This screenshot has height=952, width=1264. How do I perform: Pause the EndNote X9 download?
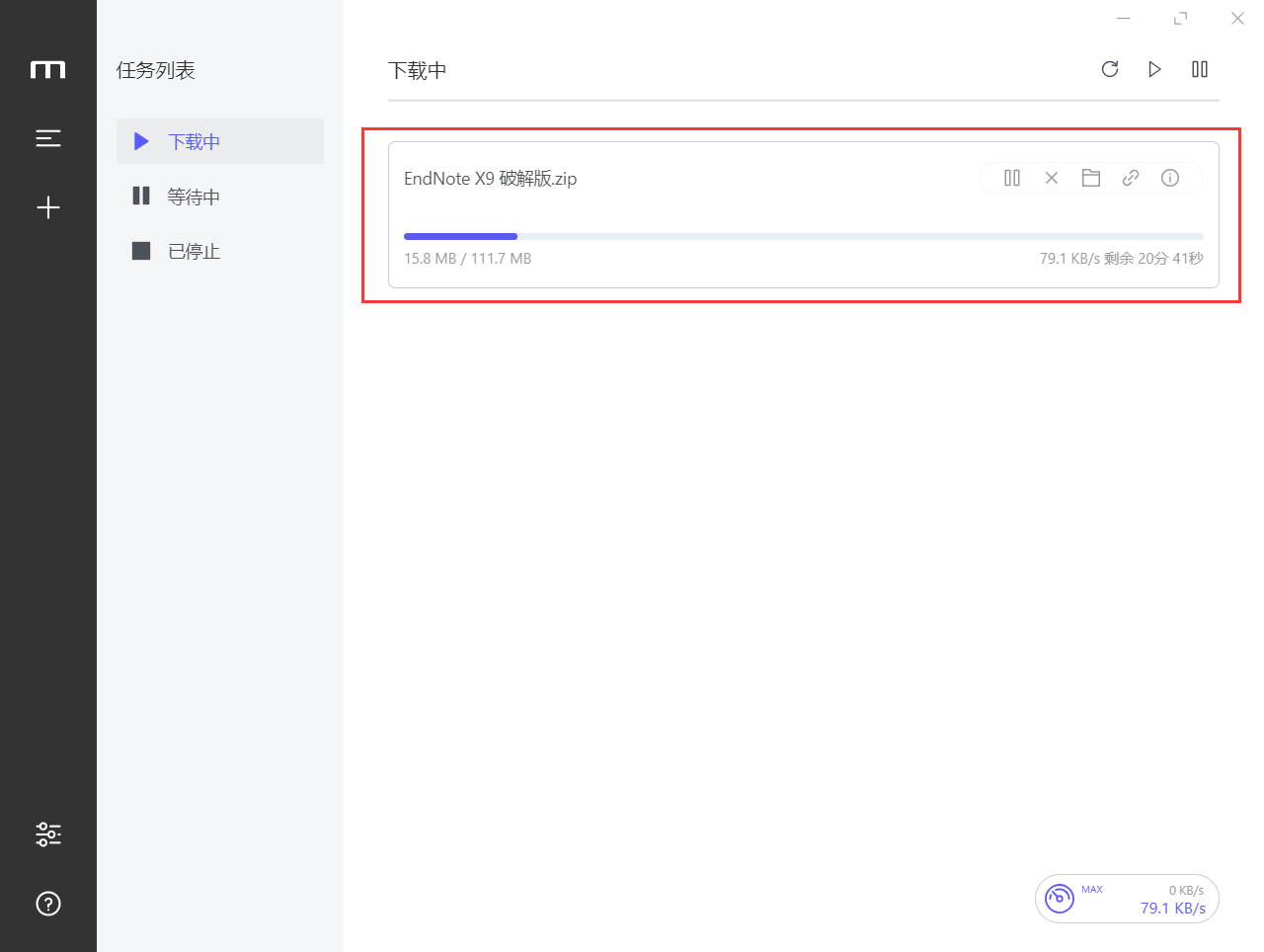click(1012, 178)
